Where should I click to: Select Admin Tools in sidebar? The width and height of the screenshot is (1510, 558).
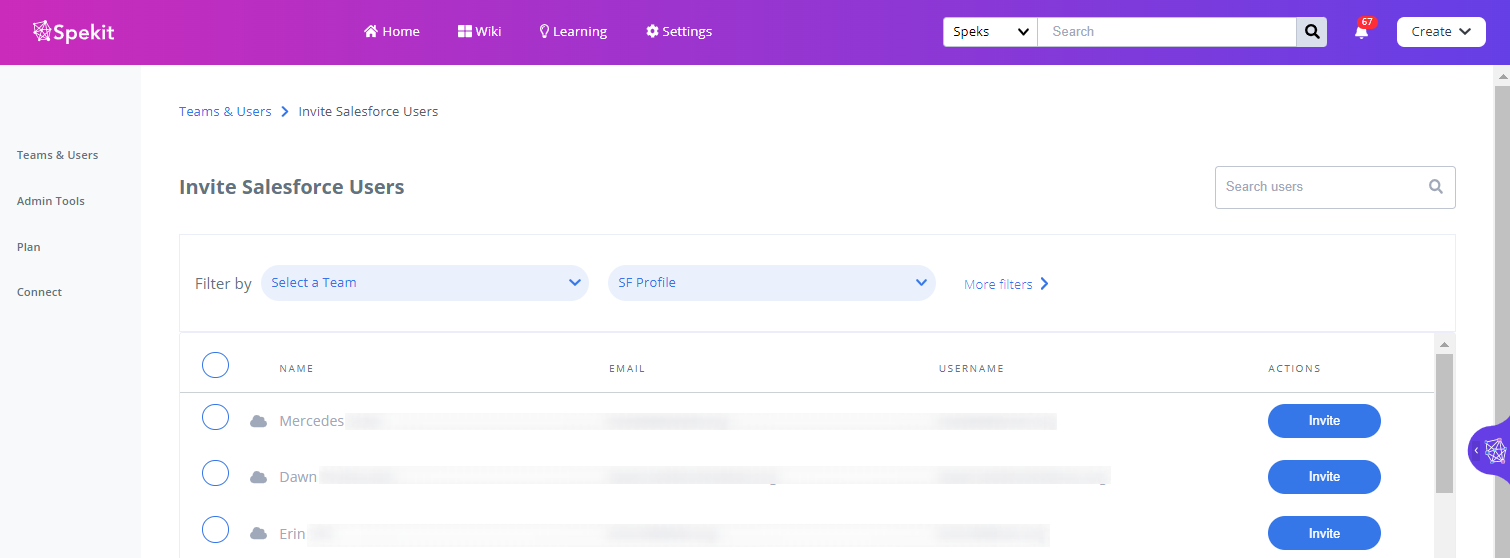(x=51, y=201)
